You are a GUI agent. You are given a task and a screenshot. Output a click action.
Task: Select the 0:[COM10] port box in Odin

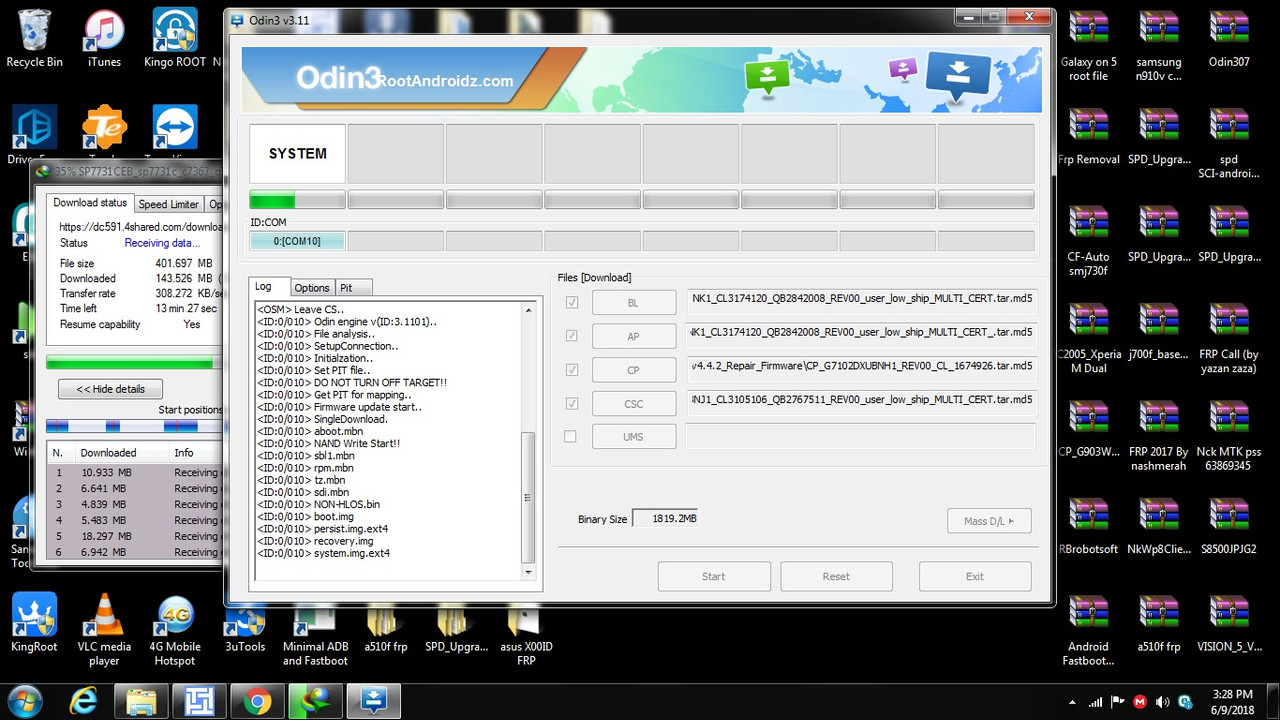(x=297, y=241)
